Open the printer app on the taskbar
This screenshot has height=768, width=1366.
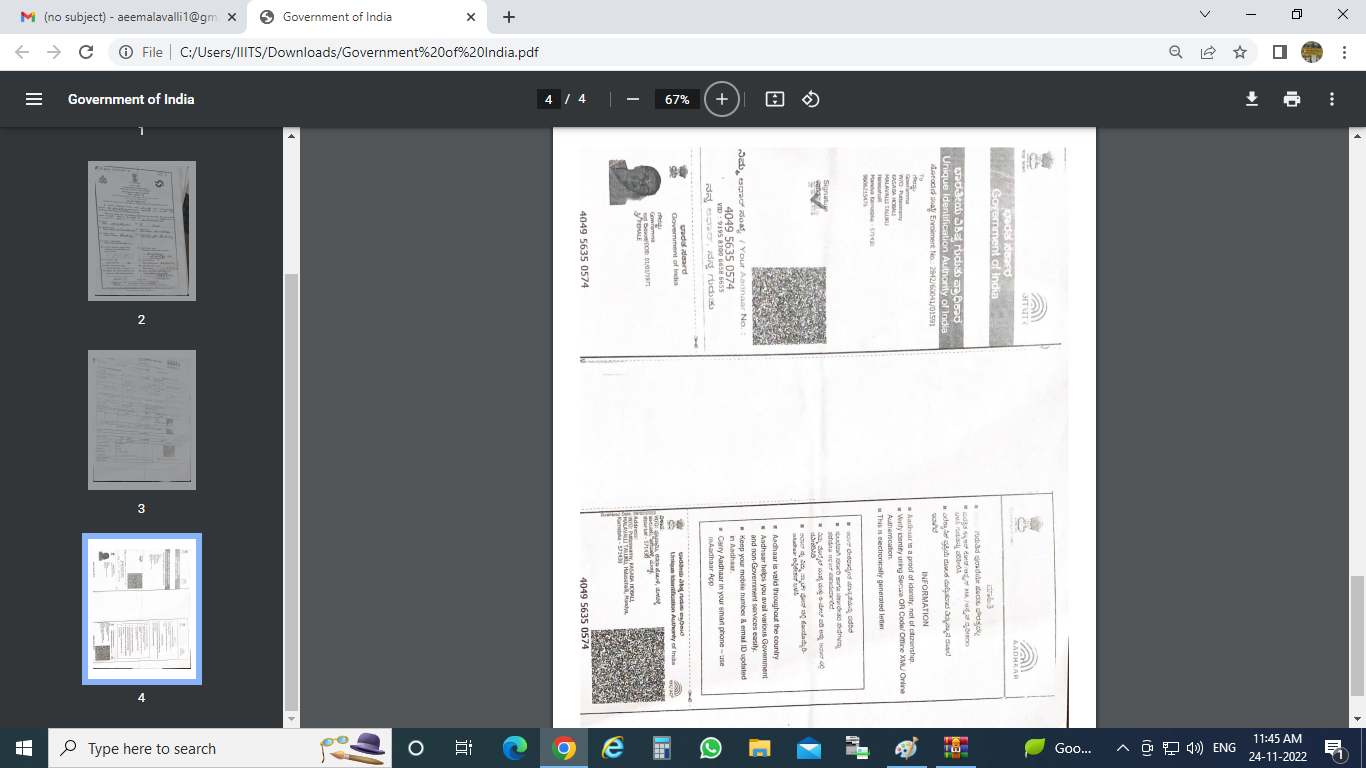[857, 748]
